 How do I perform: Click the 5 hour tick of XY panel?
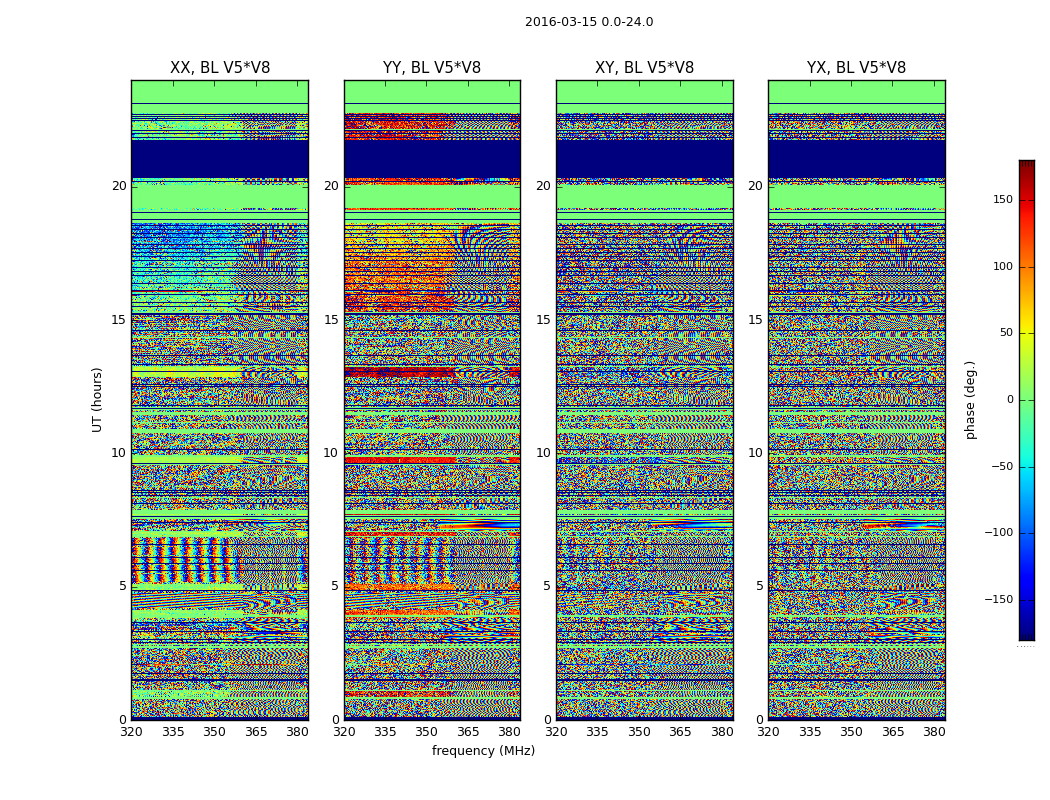tap(547, 586)
